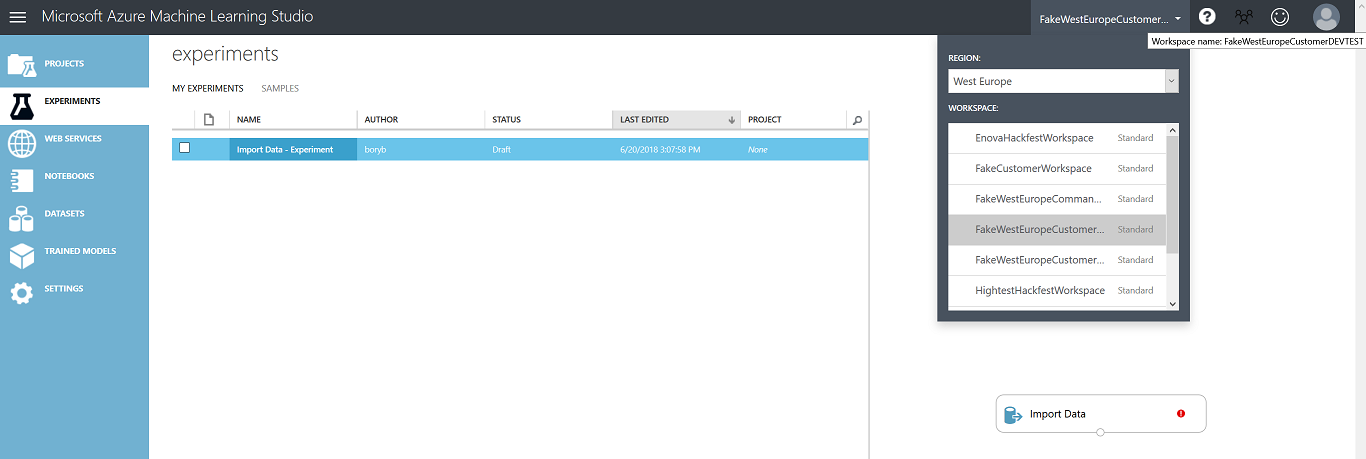This screenshot has width=1366, height=459.
Task: Open the user account avatar
Action: click(1326, 17)
